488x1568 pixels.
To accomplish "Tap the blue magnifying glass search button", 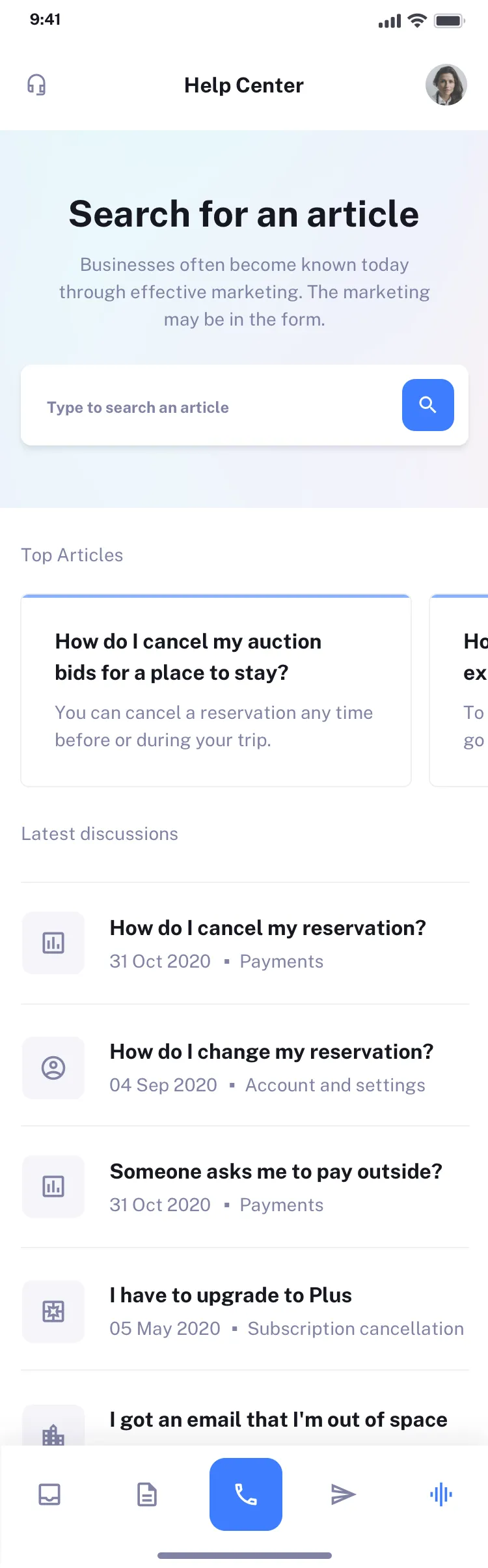I will pos(427,405).
